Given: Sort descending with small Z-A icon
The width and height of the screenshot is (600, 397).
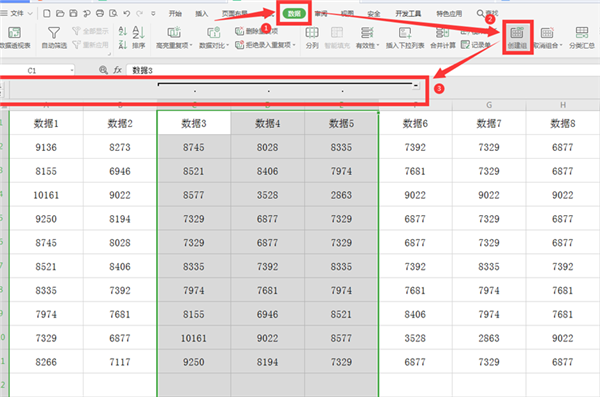Looking at the screenshot, I should pos(122,45).
